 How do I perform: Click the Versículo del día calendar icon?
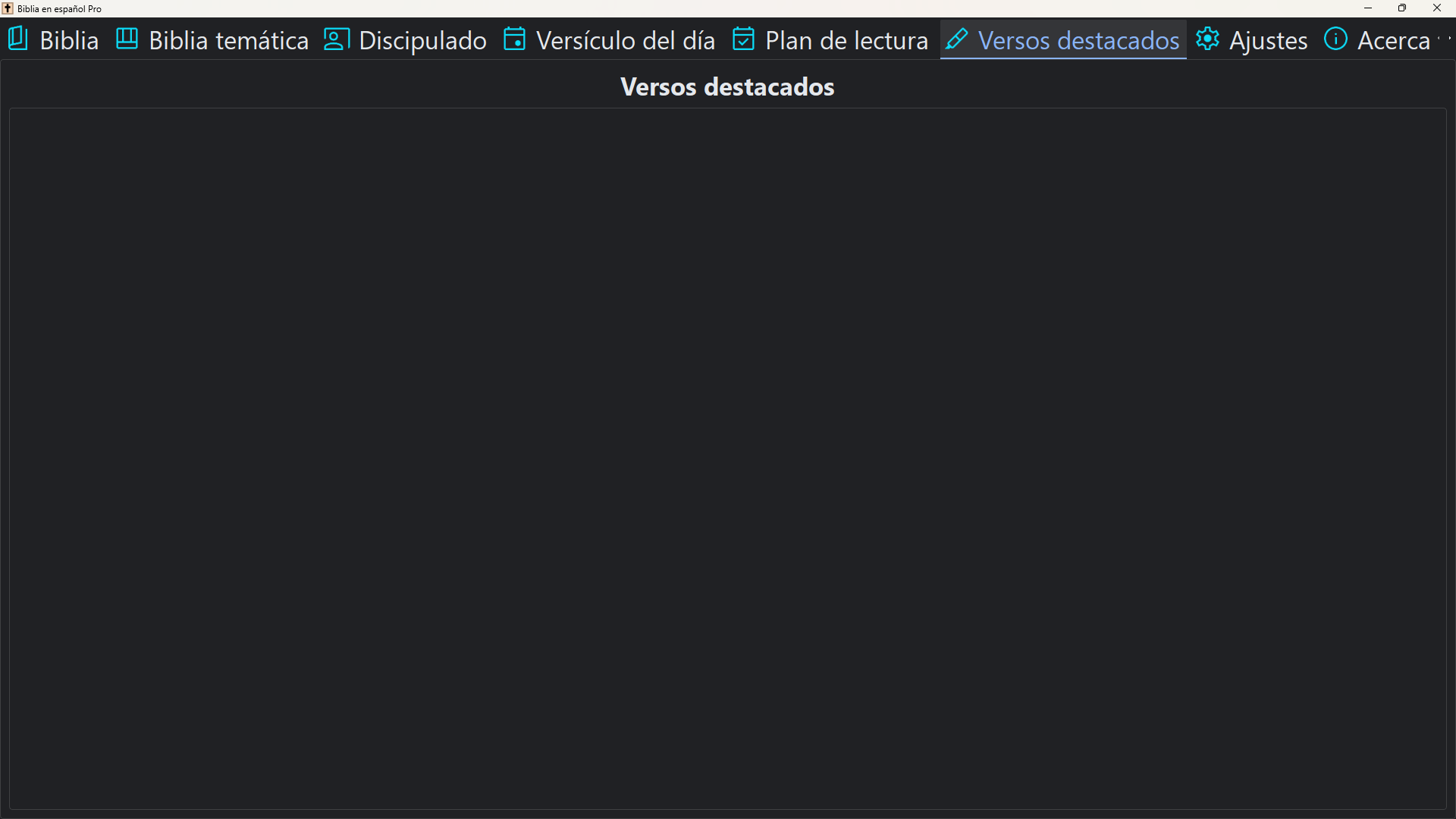point(515,39)
